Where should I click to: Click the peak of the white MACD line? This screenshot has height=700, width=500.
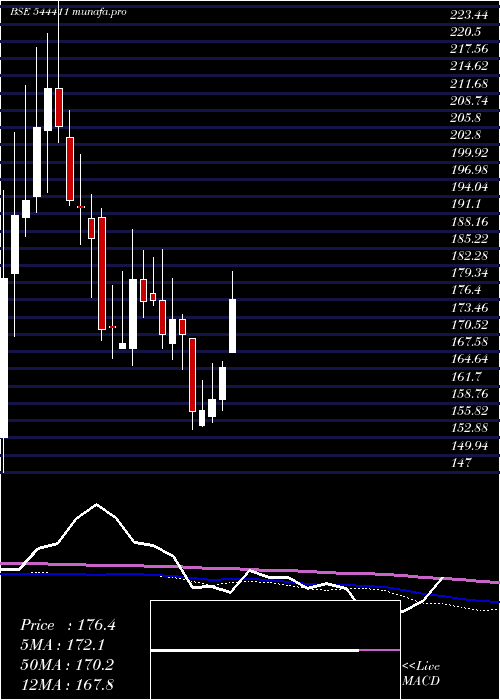point(96,504)
